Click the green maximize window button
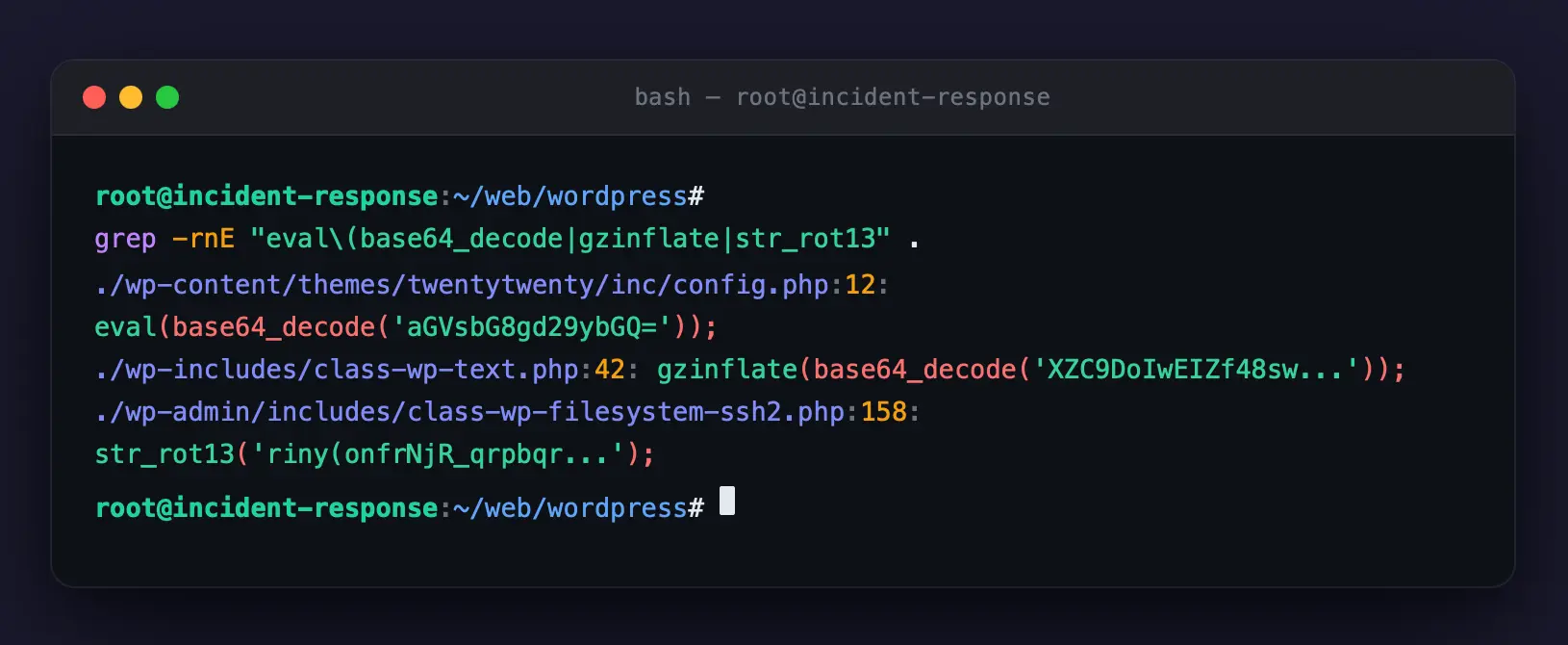Image resolution: width=1568 pixels, height=645 pixels. coord(167,97)
